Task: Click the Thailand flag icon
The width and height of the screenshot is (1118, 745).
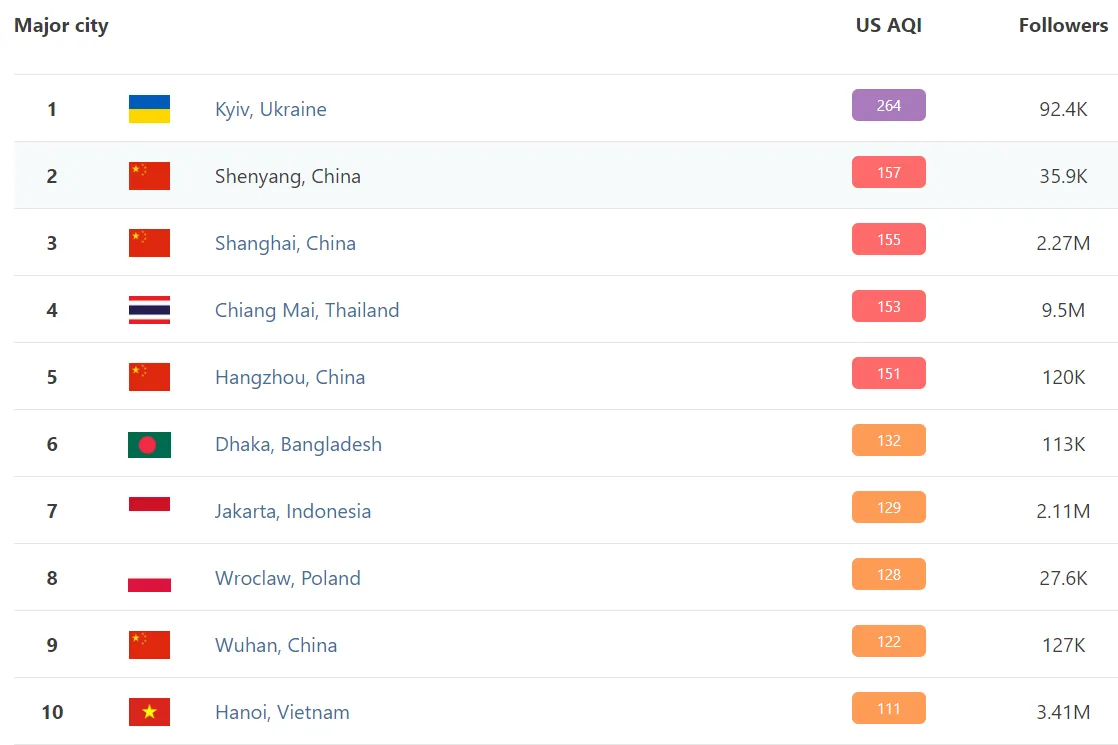Action: (x=149, y=310)
